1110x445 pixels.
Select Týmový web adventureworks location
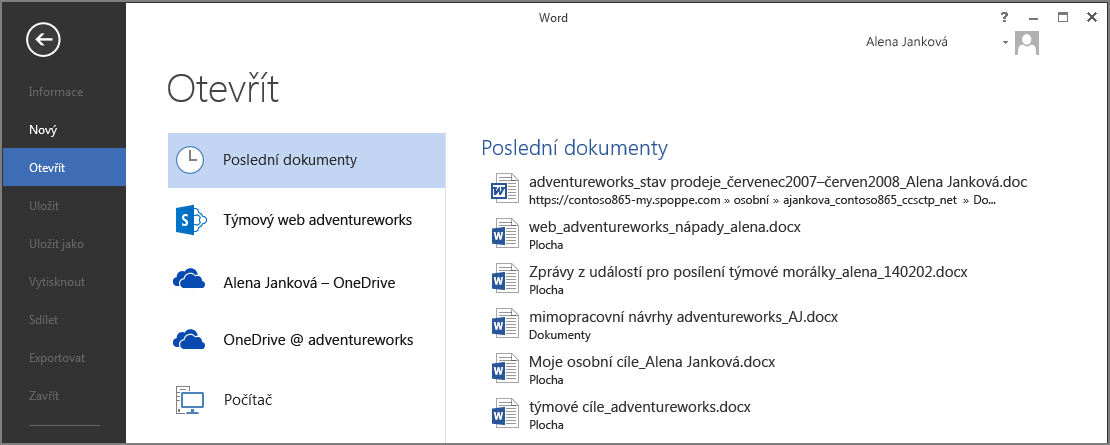coord(307,220)
